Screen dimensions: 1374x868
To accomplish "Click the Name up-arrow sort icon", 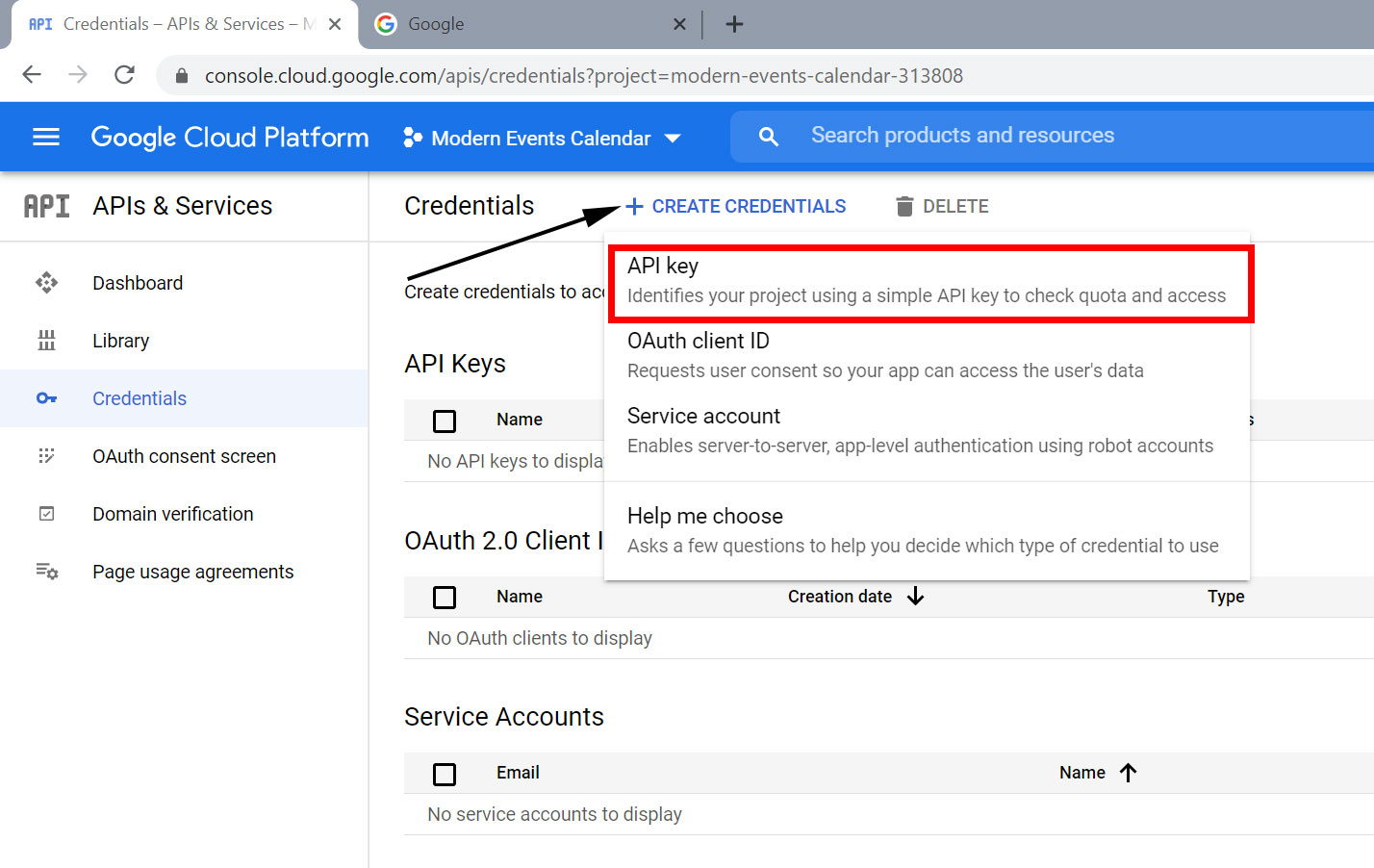I will coord(1129,773).
